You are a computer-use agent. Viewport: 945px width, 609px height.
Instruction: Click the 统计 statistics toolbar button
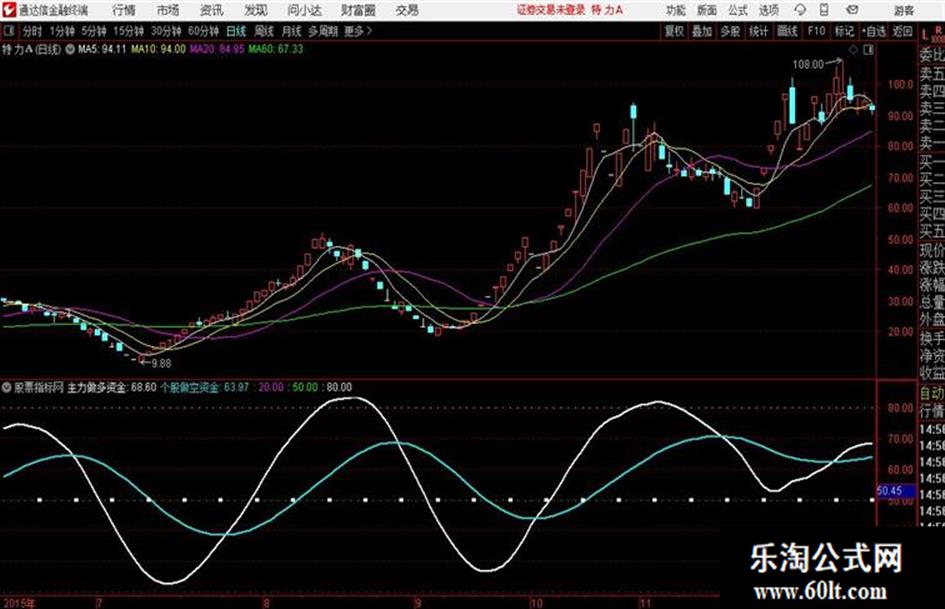(x=759, y=31)
